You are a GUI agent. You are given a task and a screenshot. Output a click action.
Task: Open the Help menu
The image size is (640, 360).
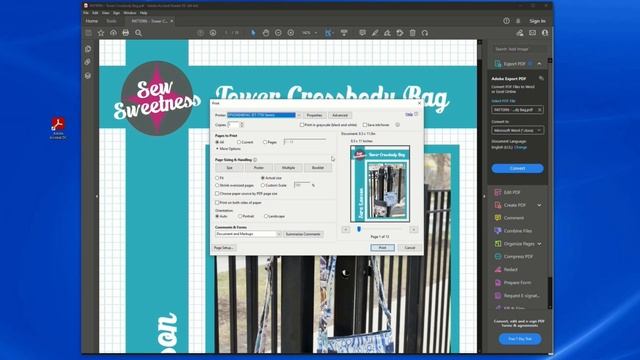point(143,13)
